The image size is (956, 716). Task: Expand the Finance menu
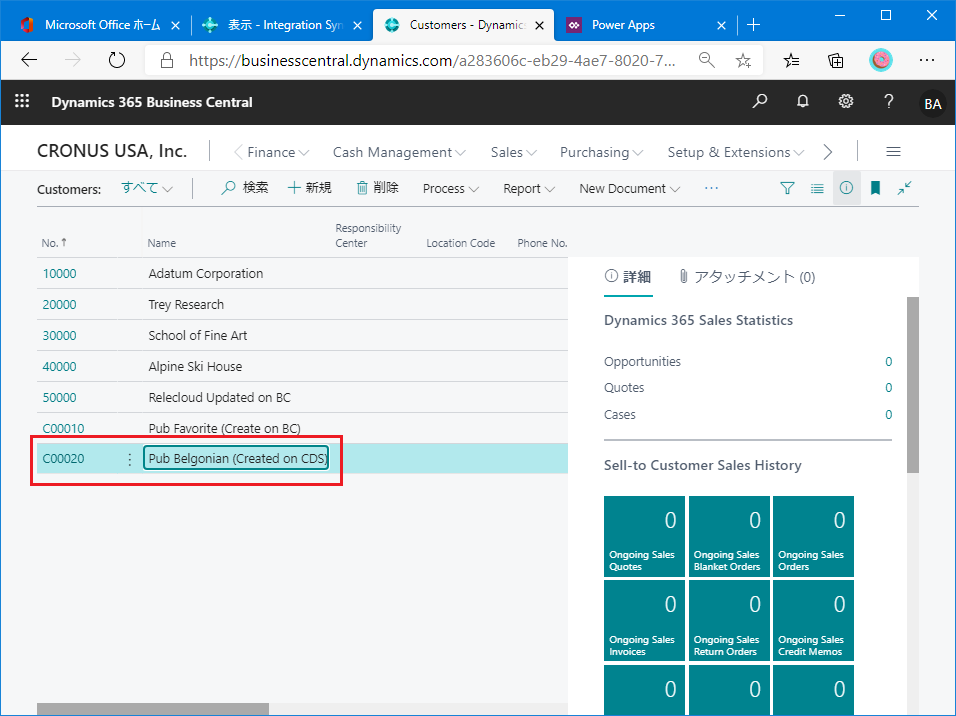point(278,152)
